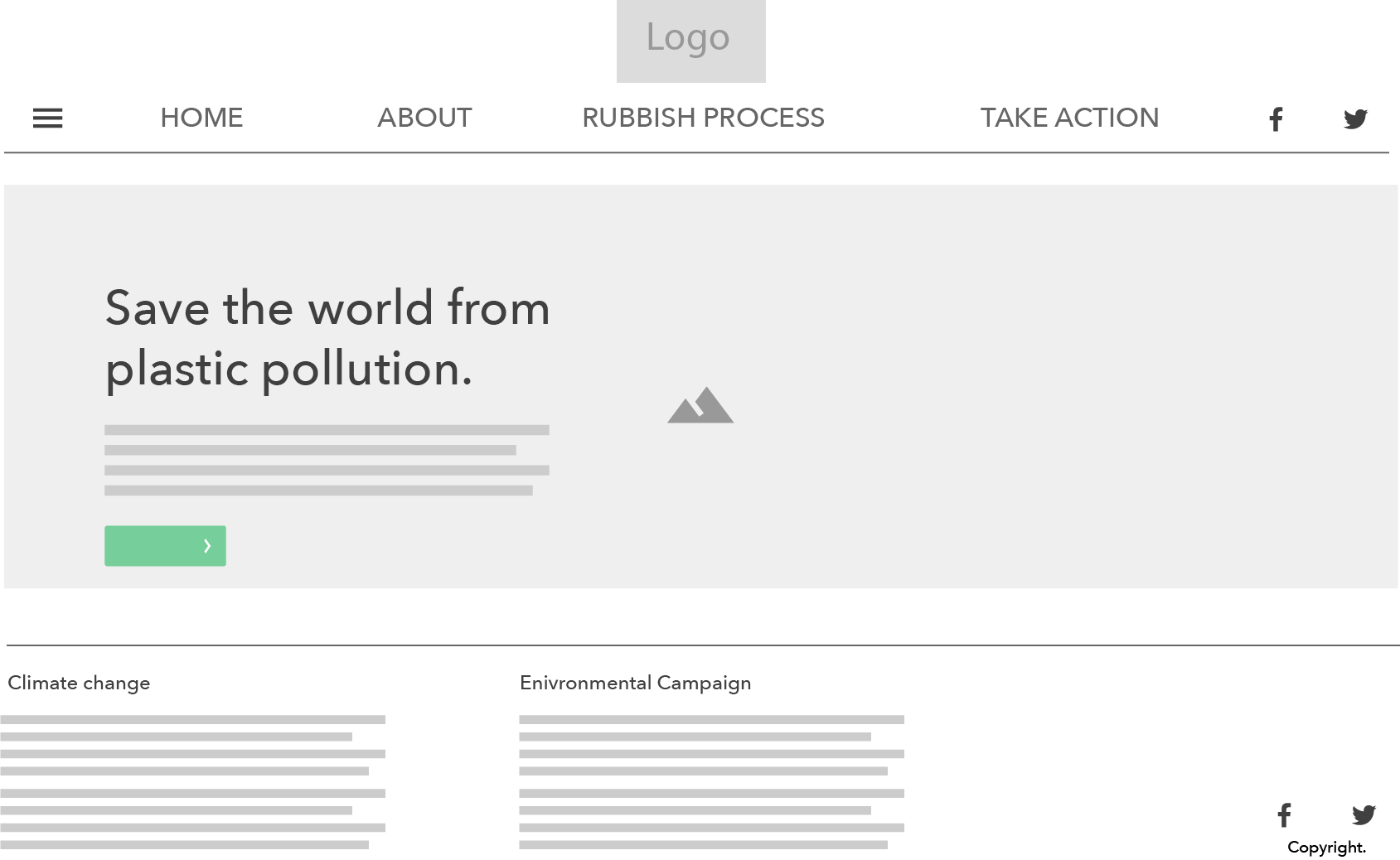Screen dimensions: 1400x860
Task: Open the Facebook icon in the footer
Action: coord(1284,815)
